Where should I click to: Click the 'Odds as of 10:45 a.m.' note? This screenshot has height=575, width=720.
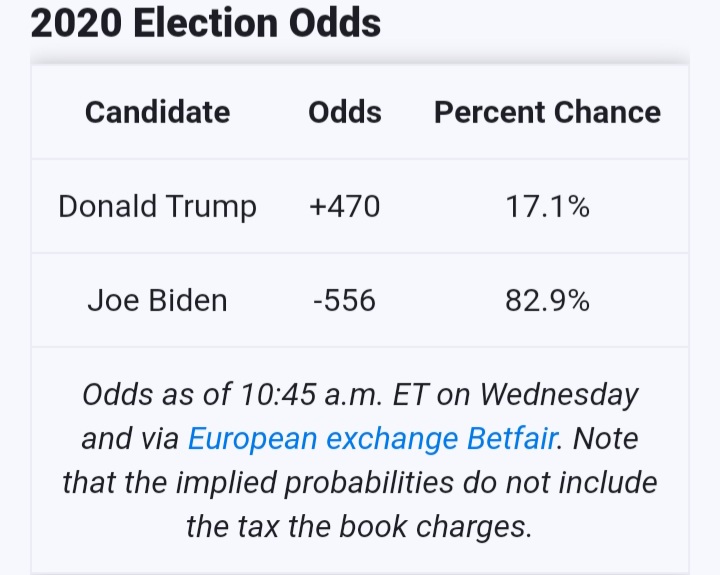click(x=233, y=395)
